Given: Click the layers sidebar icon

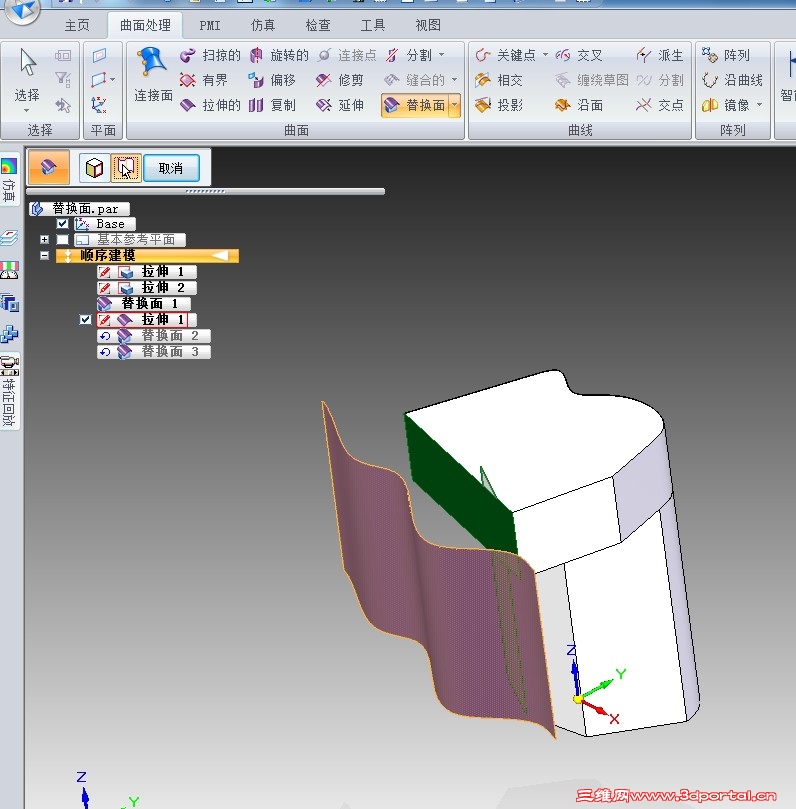Looking at the screenshot, I should point(9,238).
